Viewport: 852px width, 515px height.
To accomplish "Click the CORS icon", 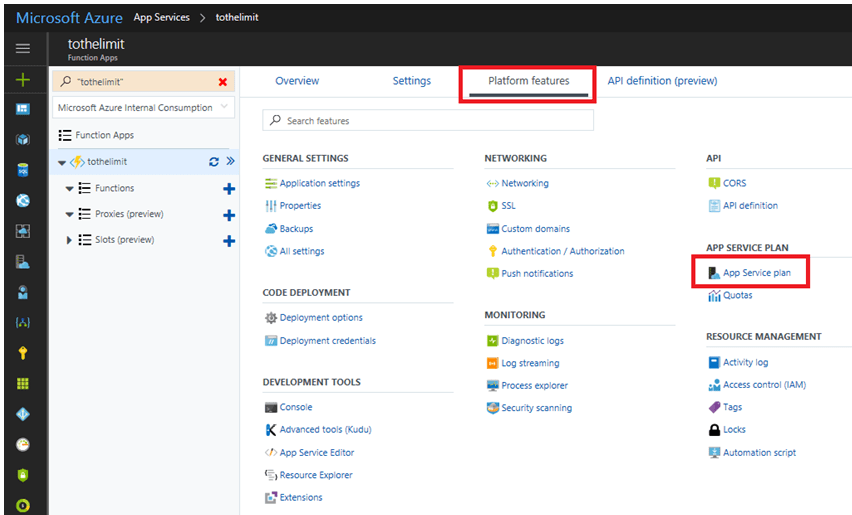I will [x=714, y=183].
